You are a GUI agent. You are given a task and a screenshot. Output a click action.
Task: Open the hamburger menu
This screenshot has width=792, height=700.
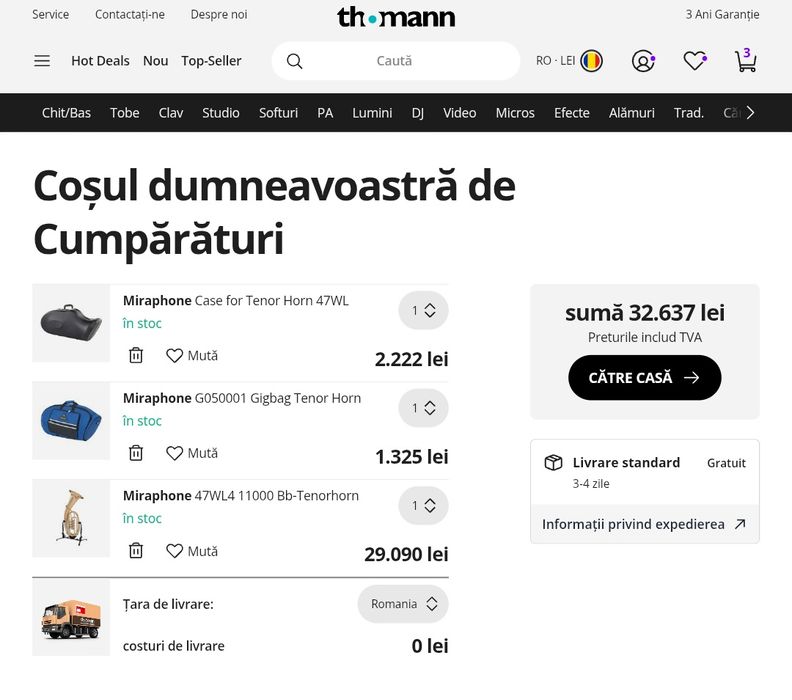pyautogui.click(x=42, y=61)
